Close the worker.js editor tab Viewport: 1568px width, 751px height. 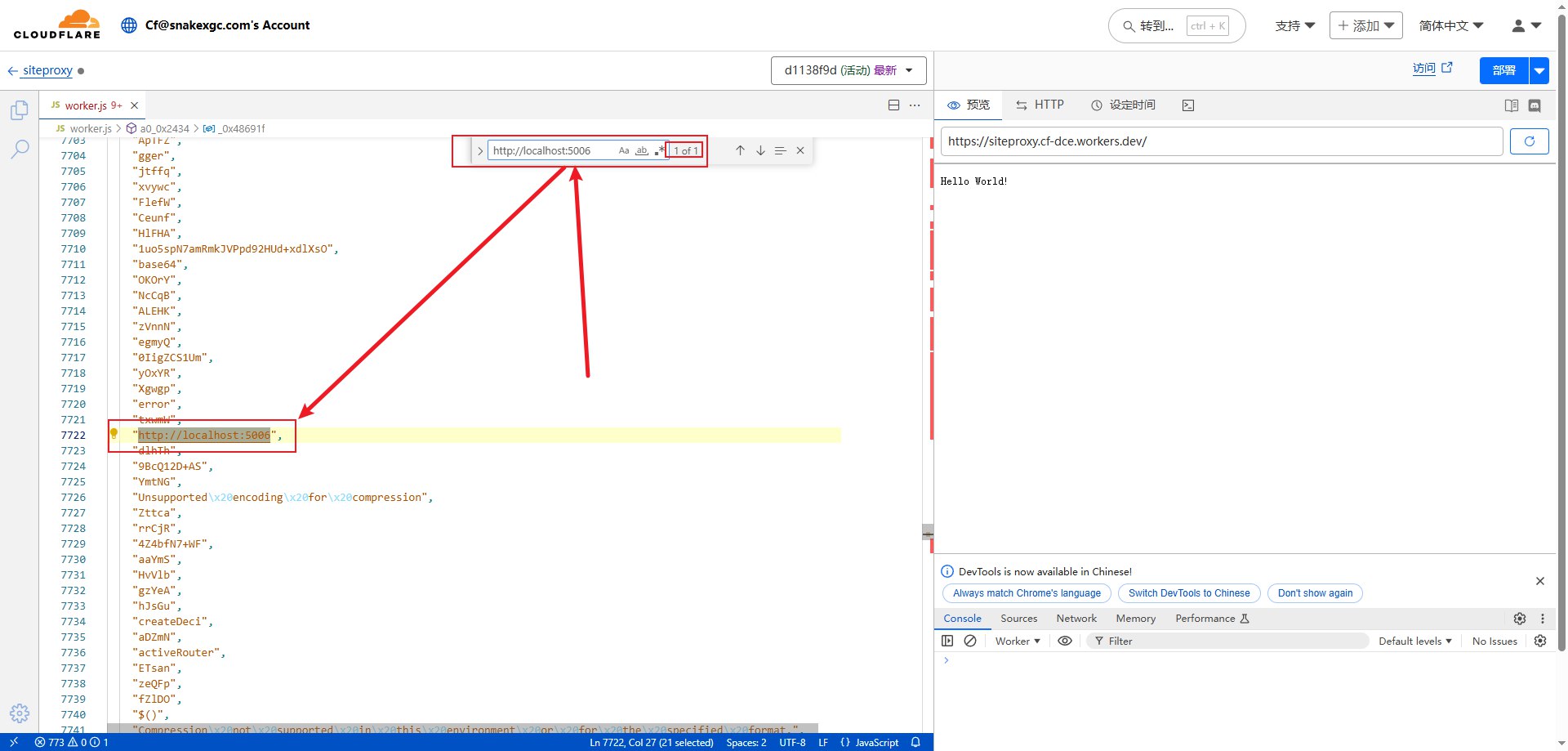coord(135,105)
